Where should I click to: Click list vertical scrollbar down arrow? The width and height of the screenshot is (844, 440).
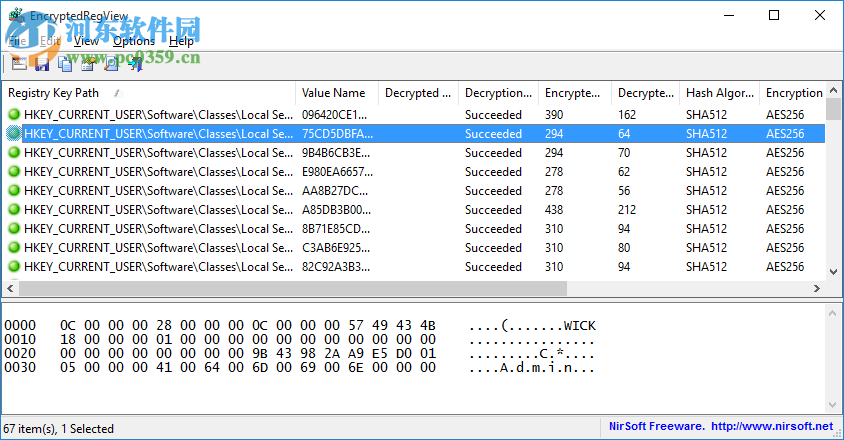(833, 272)
